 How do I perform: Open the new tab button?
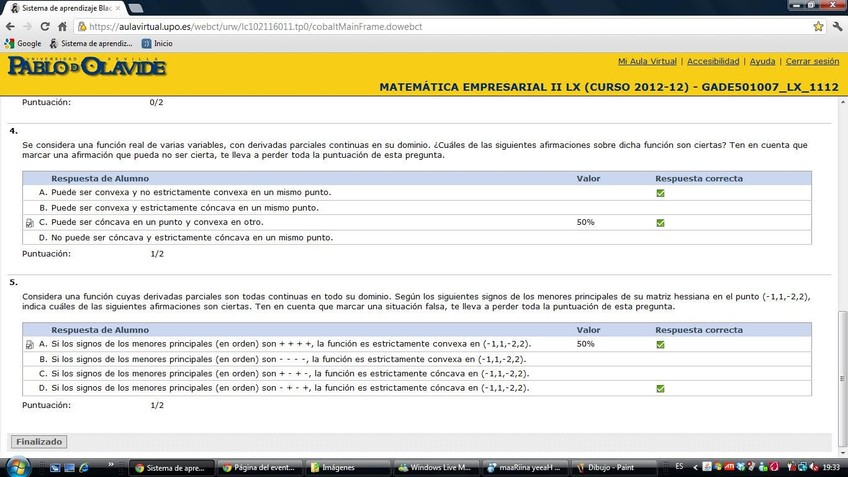pos(135,8)
